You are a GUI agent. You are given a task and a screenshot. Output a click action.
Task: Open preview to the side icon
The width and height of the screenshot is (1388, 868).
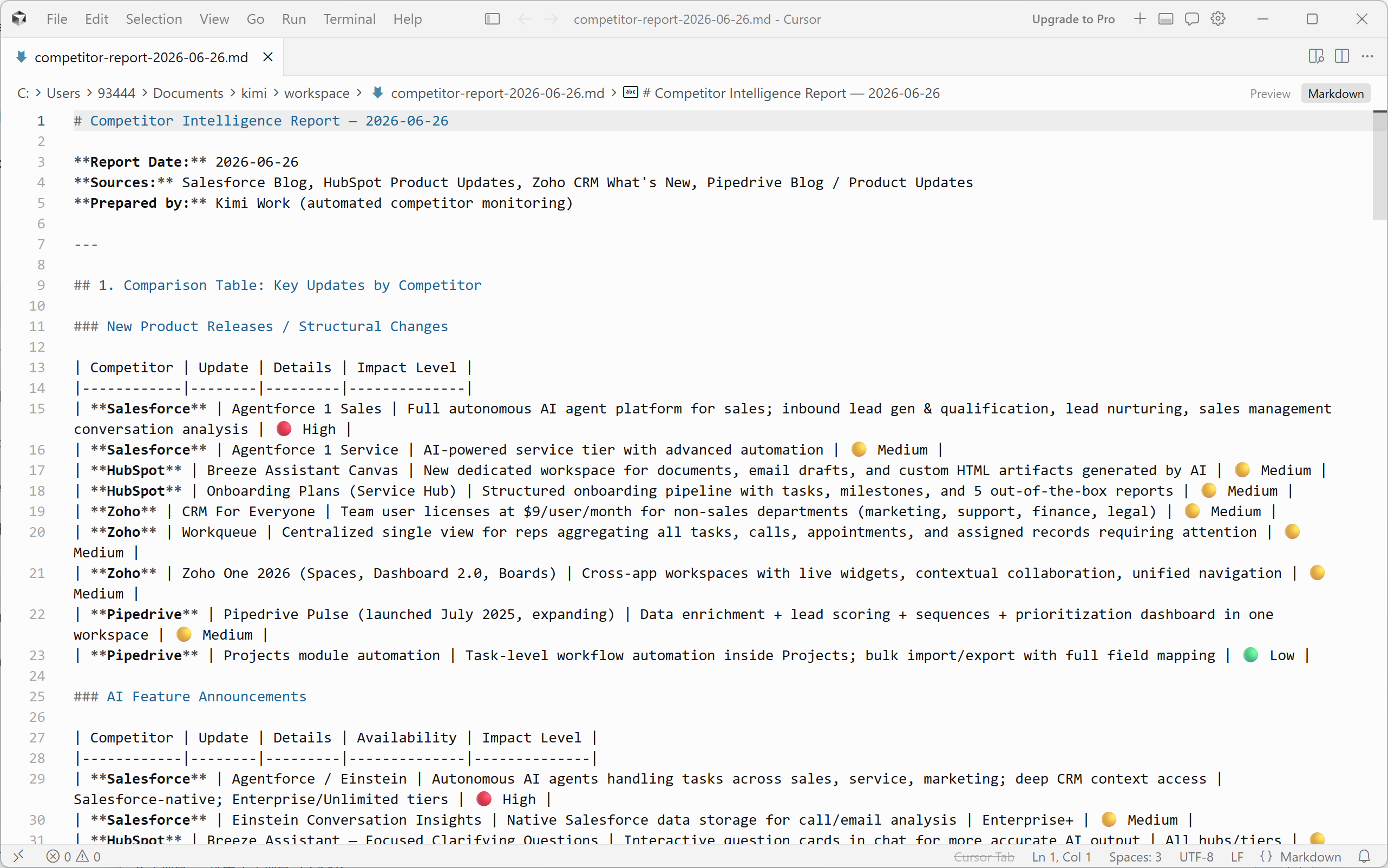(x=1316, y=56)
